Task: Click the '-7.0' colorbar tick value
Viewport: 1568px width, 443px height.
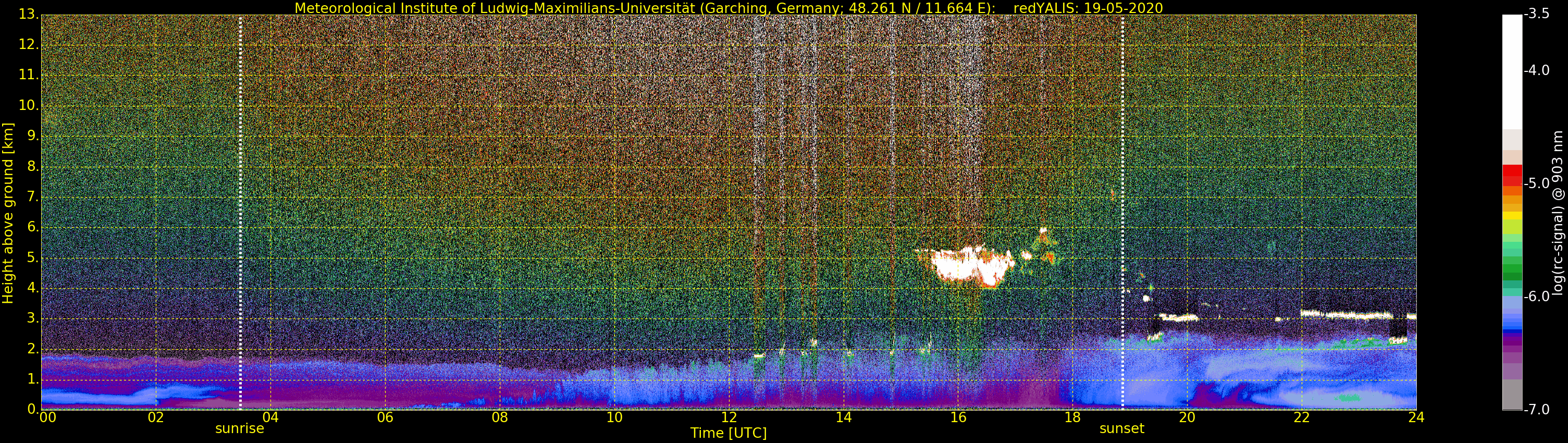Action: [1537, 410]
